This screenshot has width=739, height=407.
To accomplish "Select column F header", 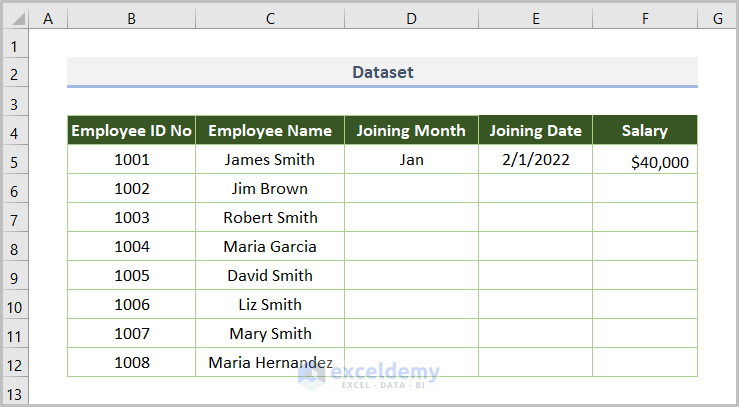I will pyautogui.click(x=645, y=17).
